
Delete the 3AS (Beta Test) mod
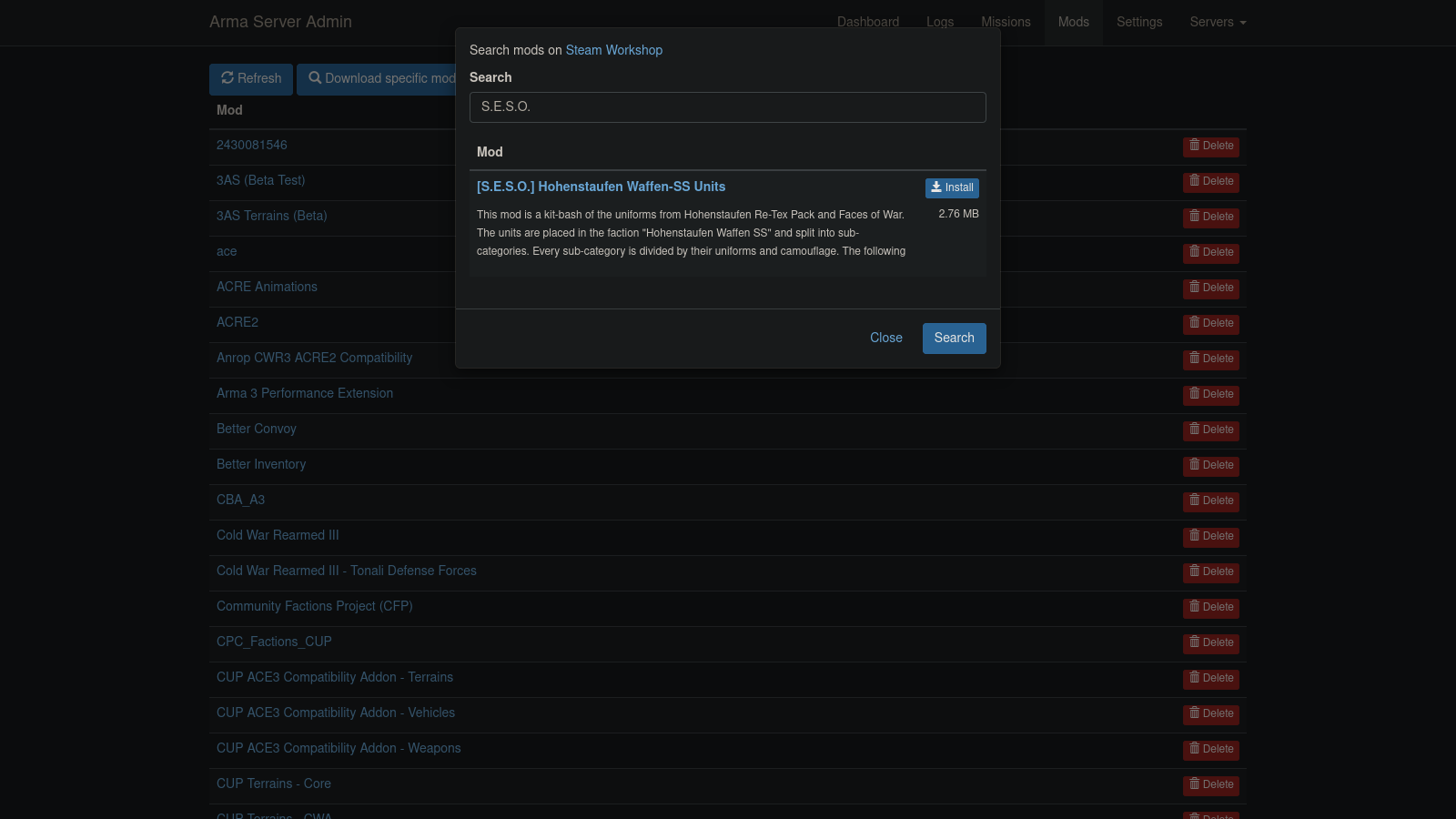pos(1211,182)
